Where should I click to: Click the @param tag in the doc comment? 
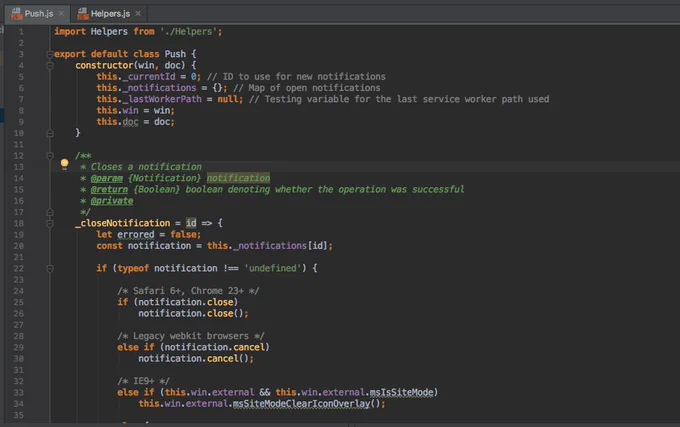107,178
